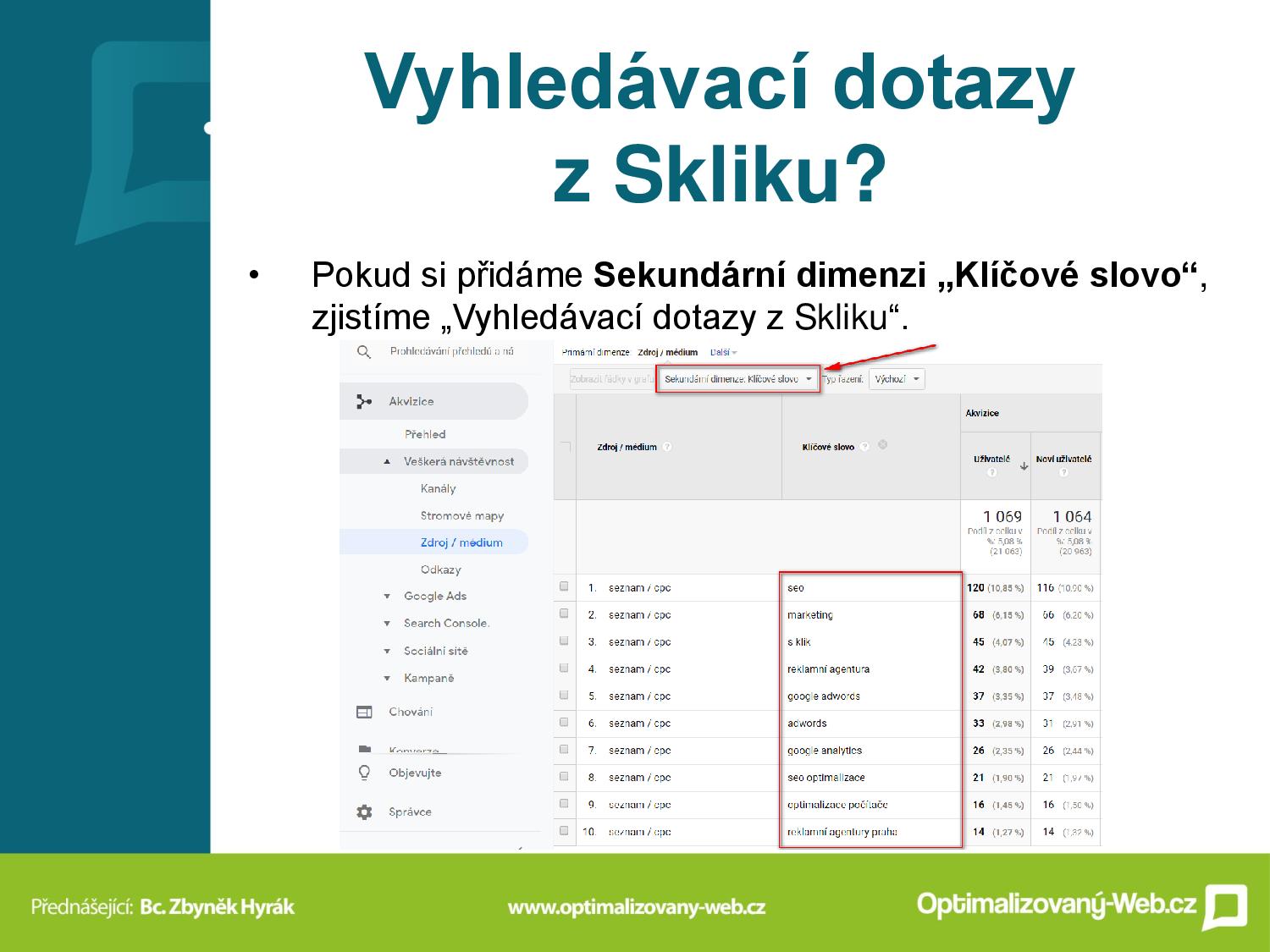Screen dimensions: 1270x952
Task: Tick checkbox for row 3 s klik
Action: click(564, 641)
